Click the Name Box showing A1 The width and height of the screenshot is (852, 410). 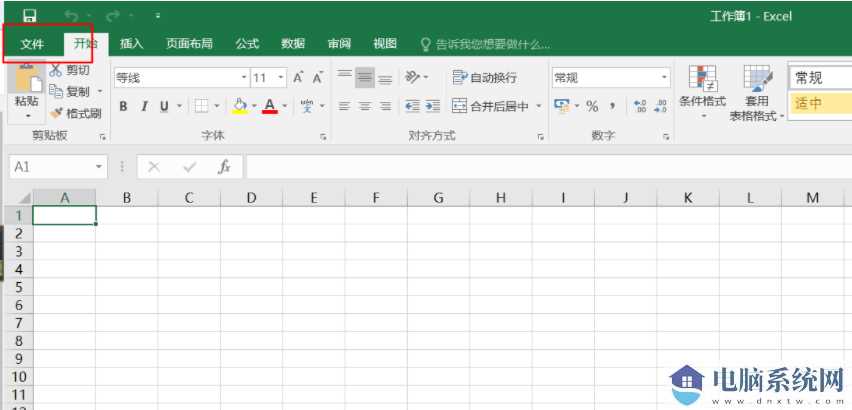(58, 167)
